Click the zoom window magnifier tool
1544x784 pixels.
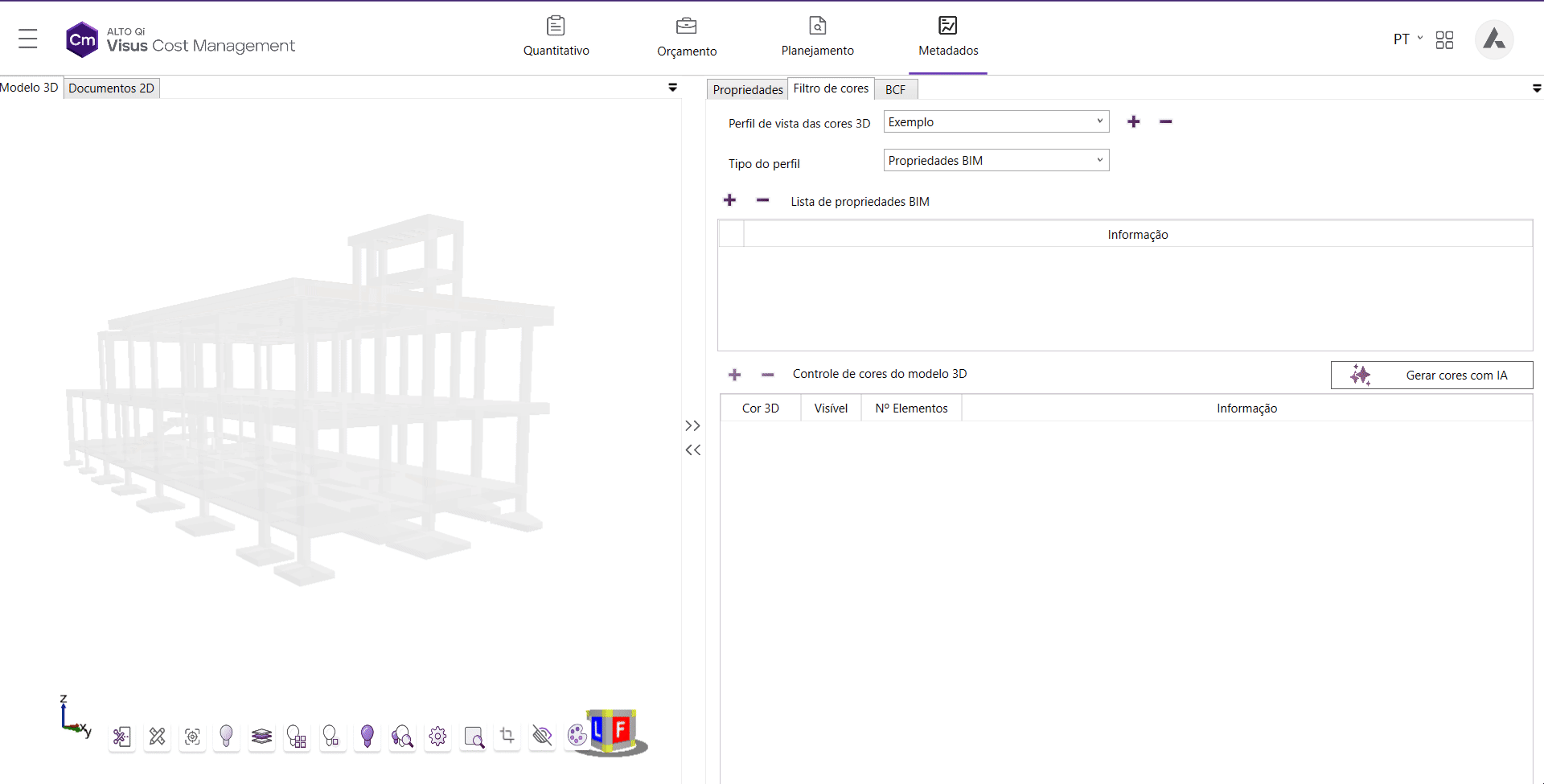click(474, 737)
